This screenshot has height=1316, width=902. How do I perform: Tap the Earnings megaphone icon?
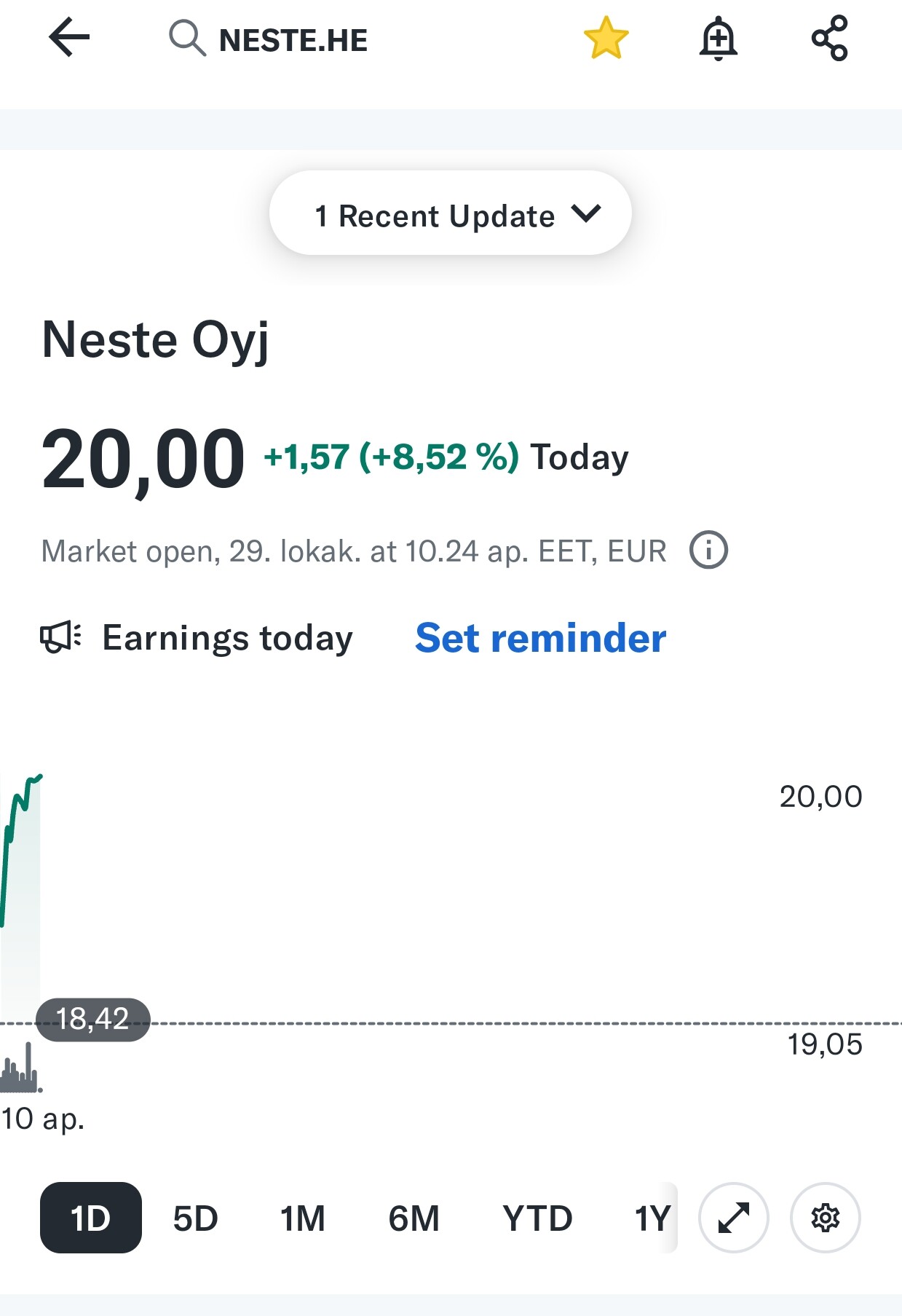(x=60, y=637)
